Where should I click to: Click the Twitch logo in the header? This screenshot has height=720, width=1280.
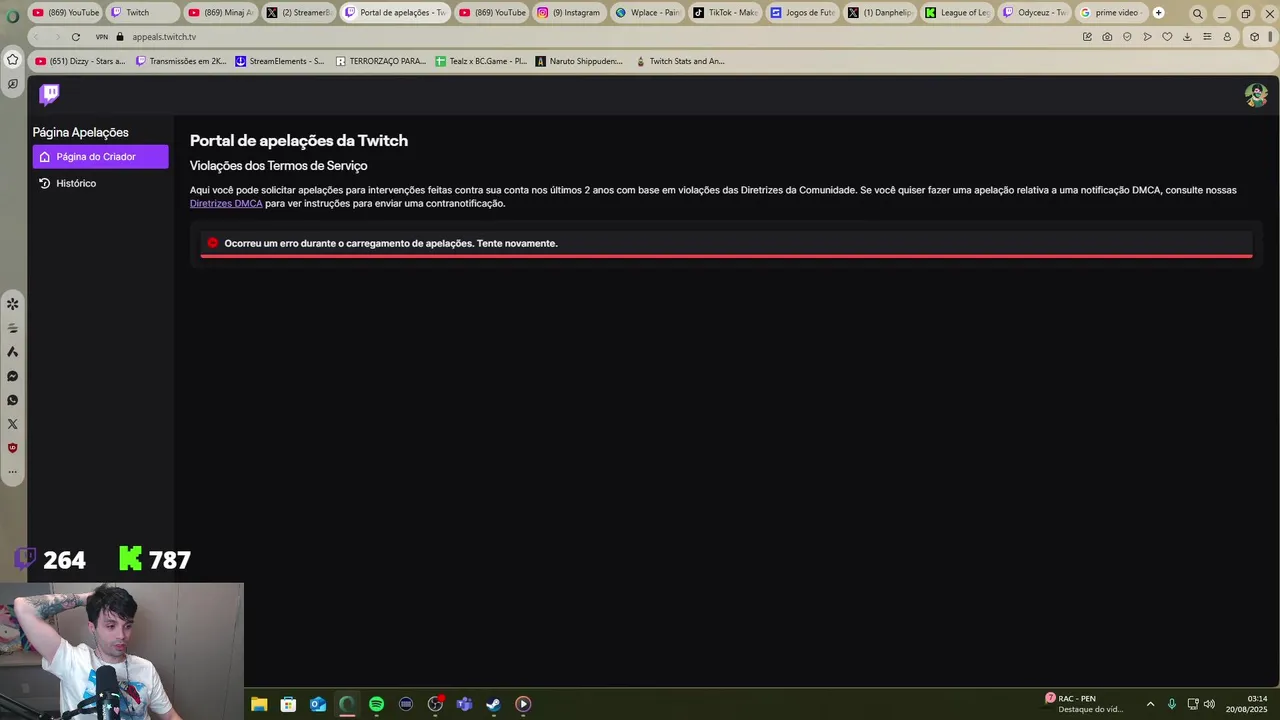pyautogui.click(x=49, y=94)
